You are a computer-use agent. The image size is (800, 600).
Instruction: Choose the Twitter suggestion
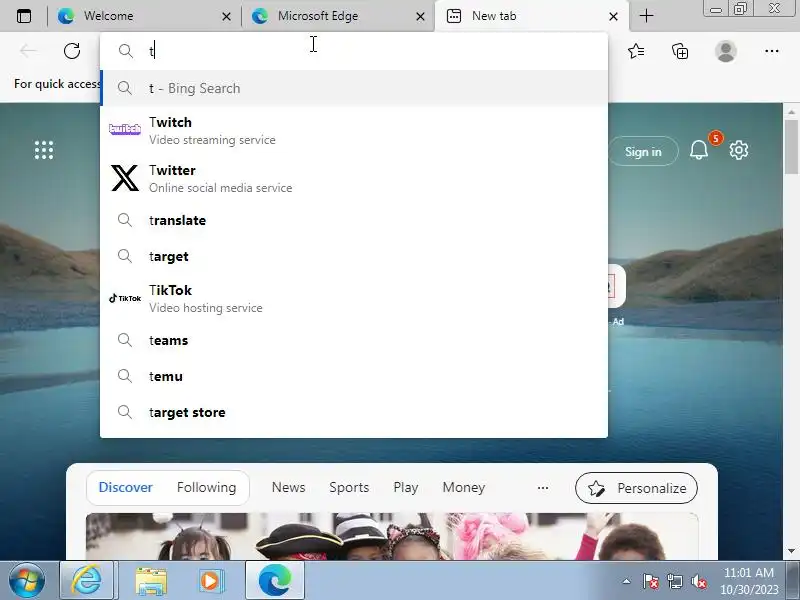coord(354,178)
